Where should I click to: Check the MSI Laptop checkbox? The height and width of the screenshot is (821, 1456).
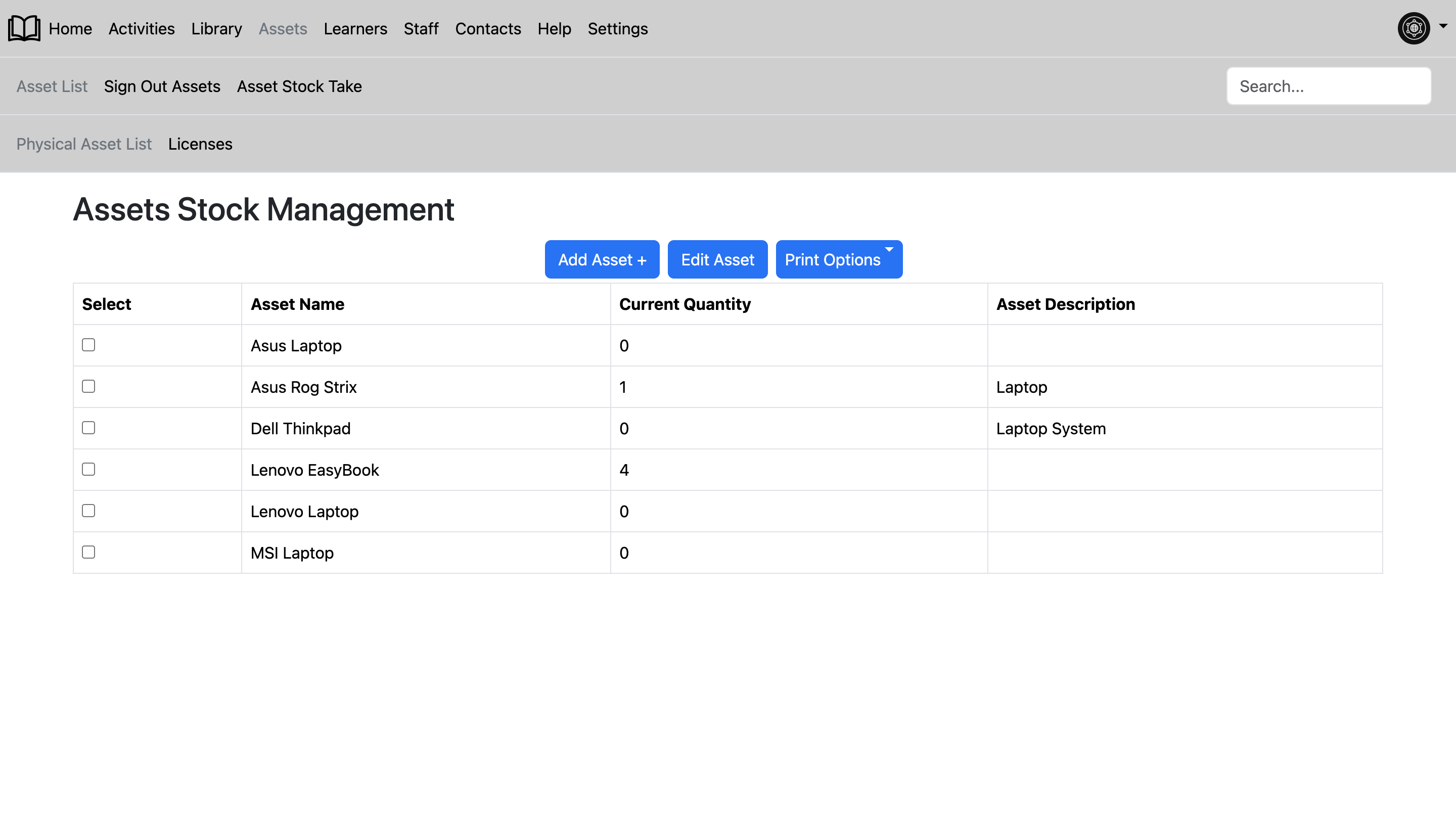[88, 552]
